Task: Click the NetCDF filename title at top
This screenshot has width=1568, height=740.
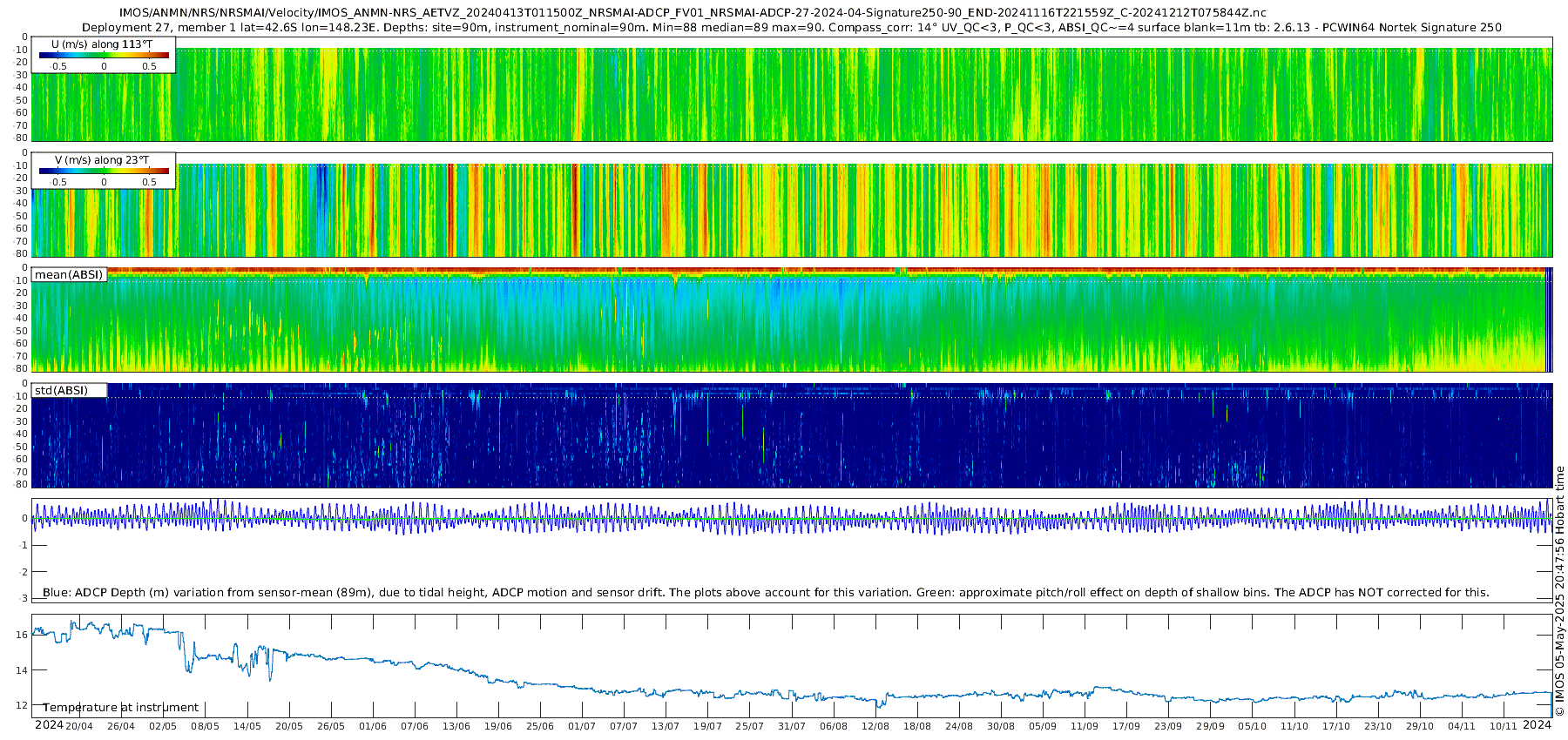Action: point(693,13)
